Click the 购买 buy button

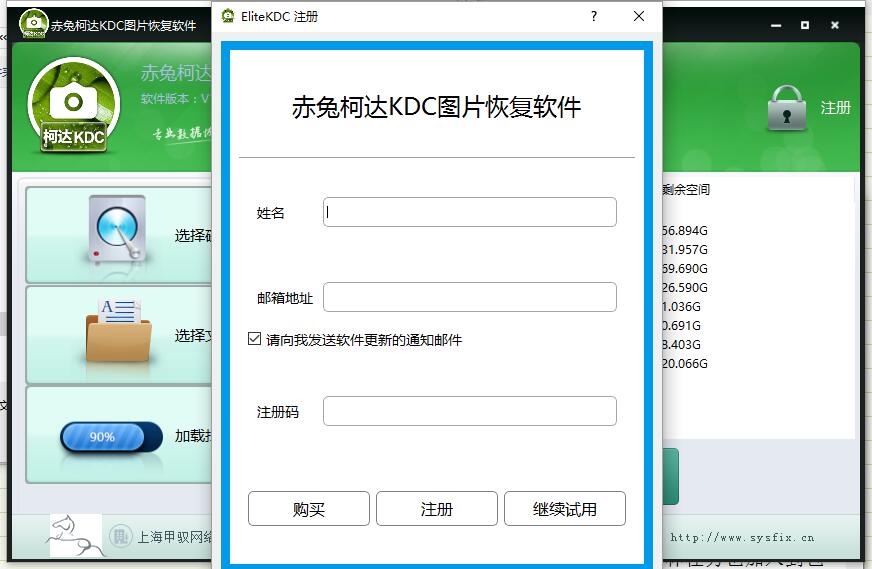309,508
